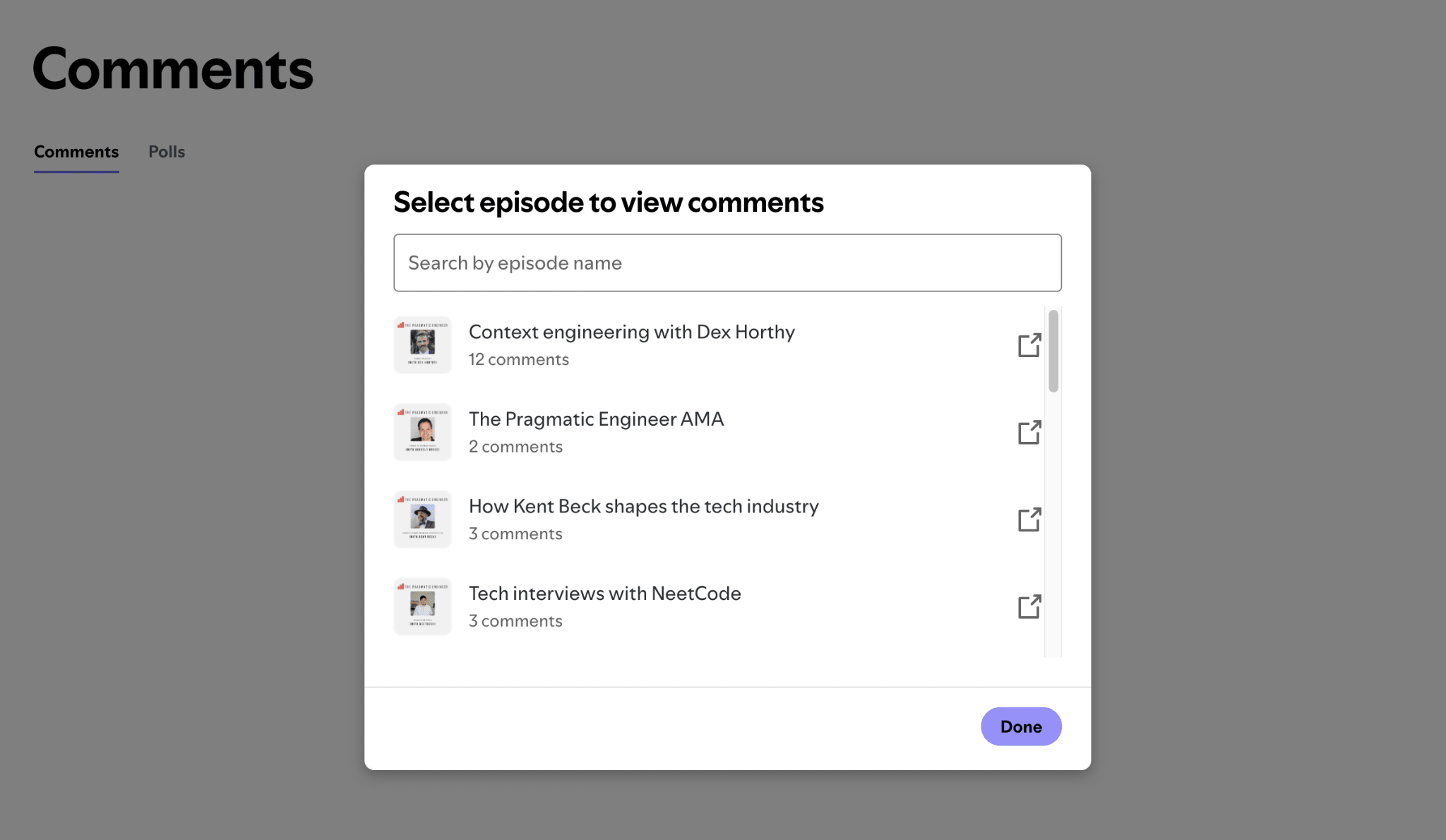Open external link for Kent Beck episode
Screen dimensions: 1446x840
[x=1029, y=520]
